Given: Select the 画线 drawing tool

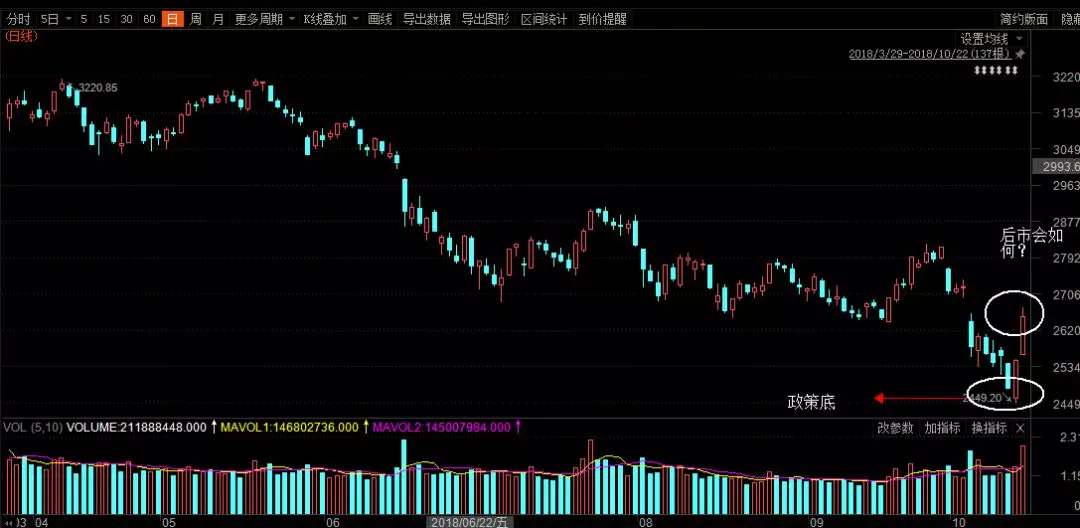Looking at the screenshot, I should tap(380, 19).
